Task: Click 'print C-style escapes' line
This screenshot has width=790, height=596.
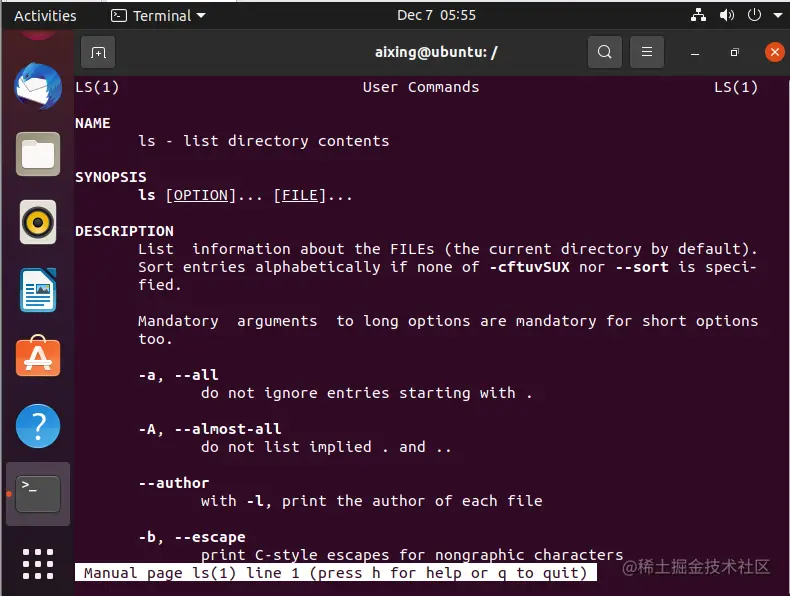Action: (412, 555)
